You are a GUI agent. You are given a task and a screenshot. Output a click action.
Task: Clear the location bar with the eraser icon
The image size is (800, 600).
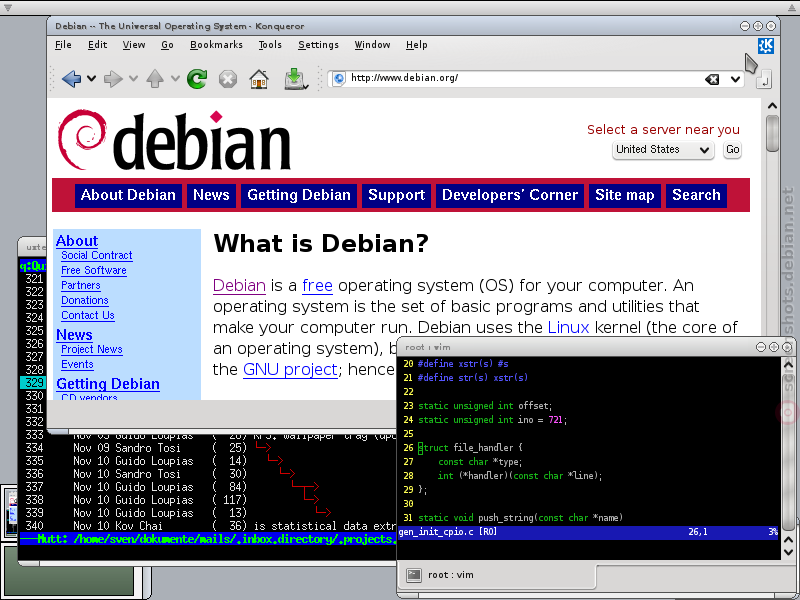tap(712, 79)
